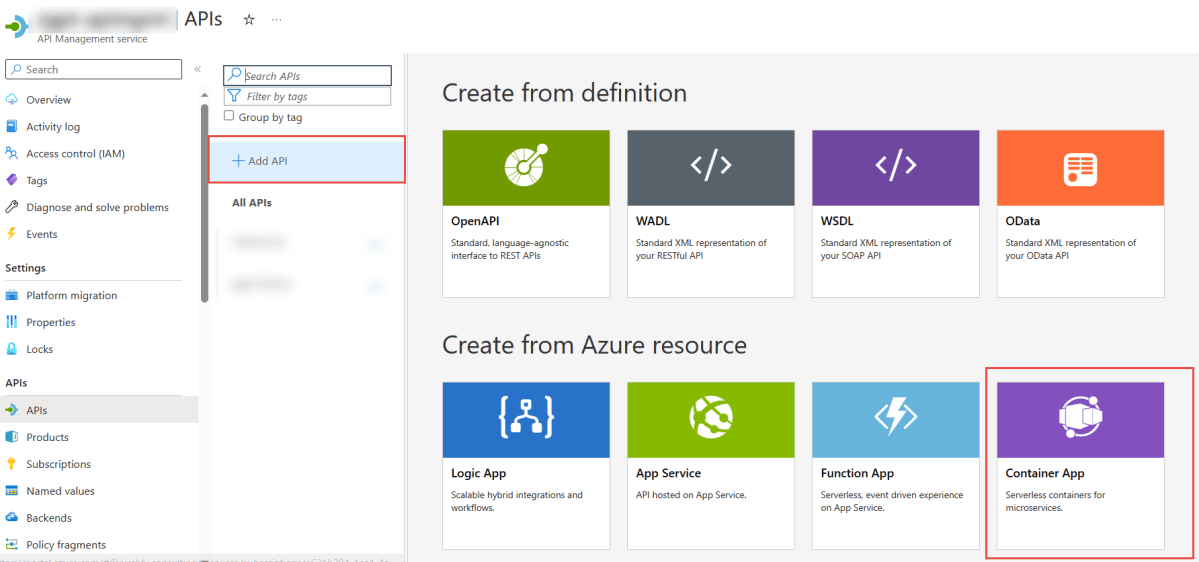Open Access control (IAM) menu item
Viewport: 1199px width, 562px height.
75,154
